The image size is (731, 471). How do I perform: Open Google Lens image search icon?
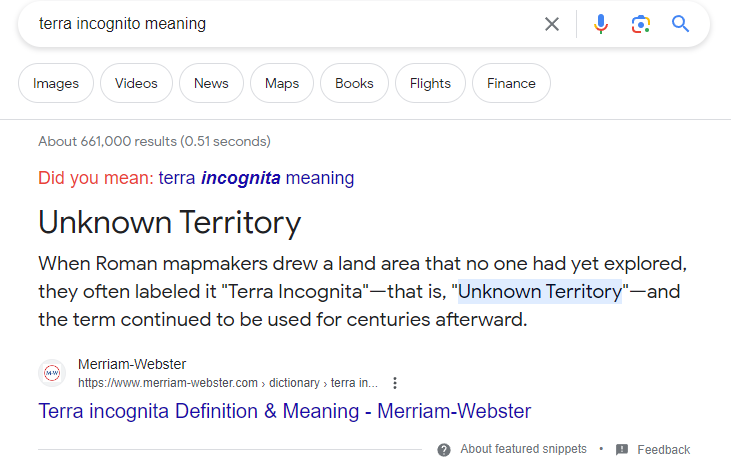(x=641, y=24)
